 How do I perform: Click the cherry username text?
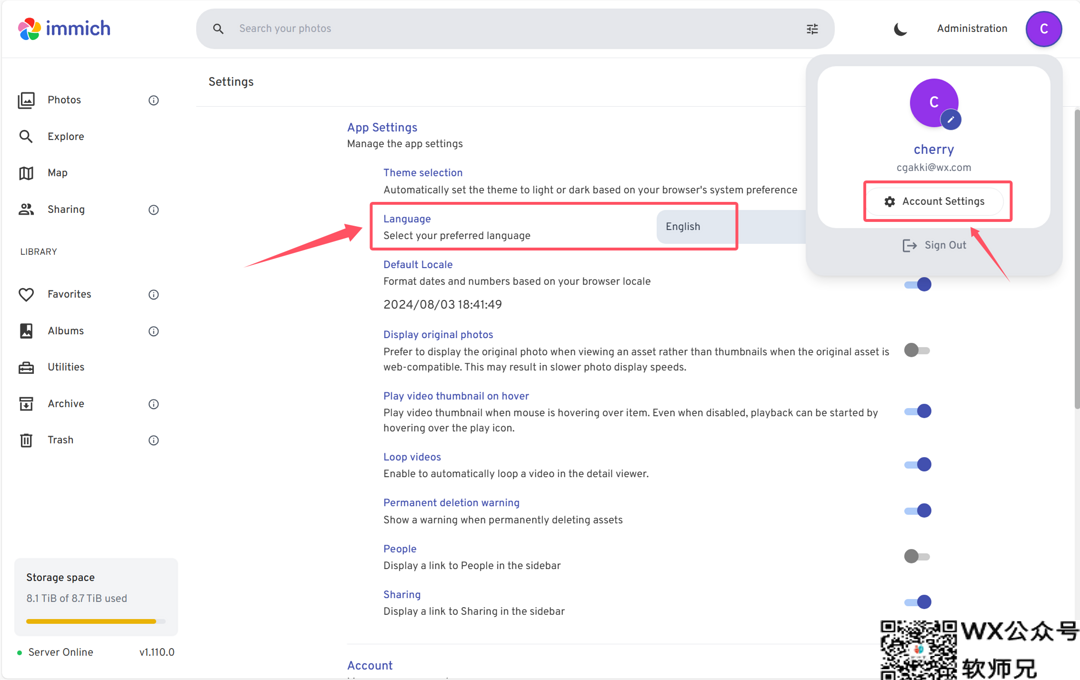(x=934, y=150)
